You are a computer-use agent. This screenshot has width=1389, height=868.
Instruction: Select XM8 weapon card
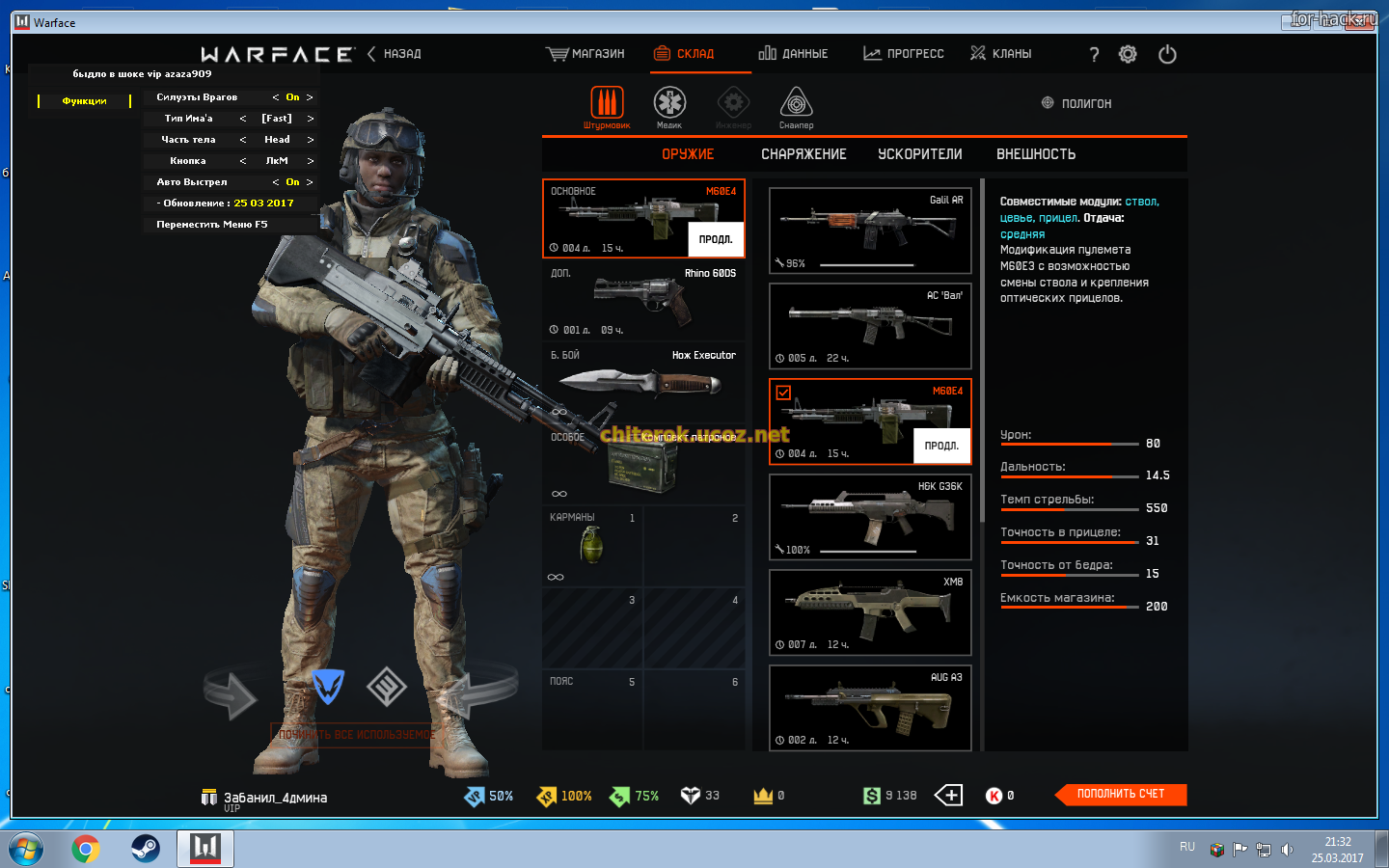click(870, 612)
